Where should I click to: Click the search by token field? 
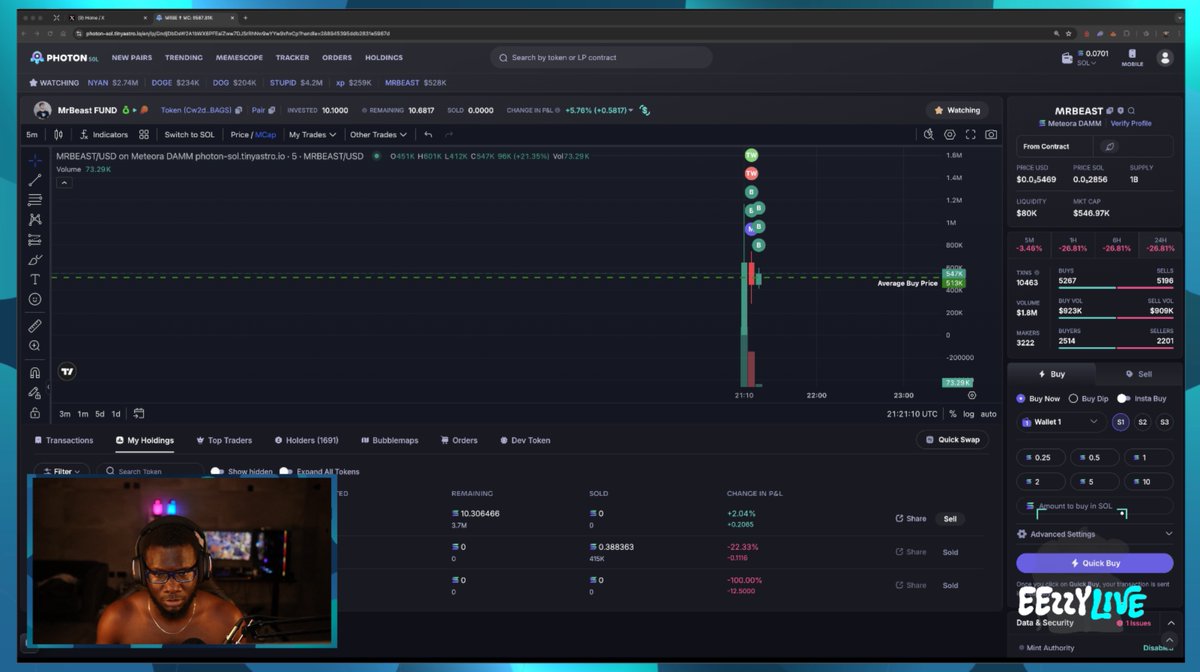coord(601,57)
